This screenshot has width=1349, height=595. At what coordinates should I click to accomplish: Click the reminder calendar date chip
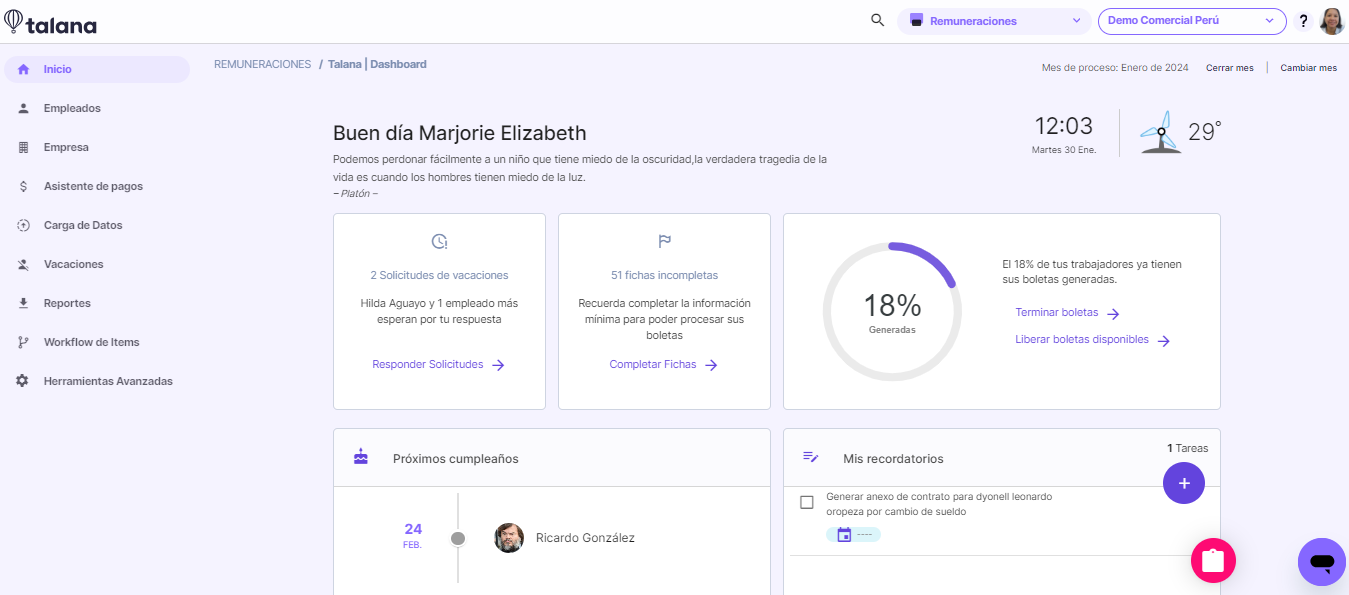[x=853, y=535]
